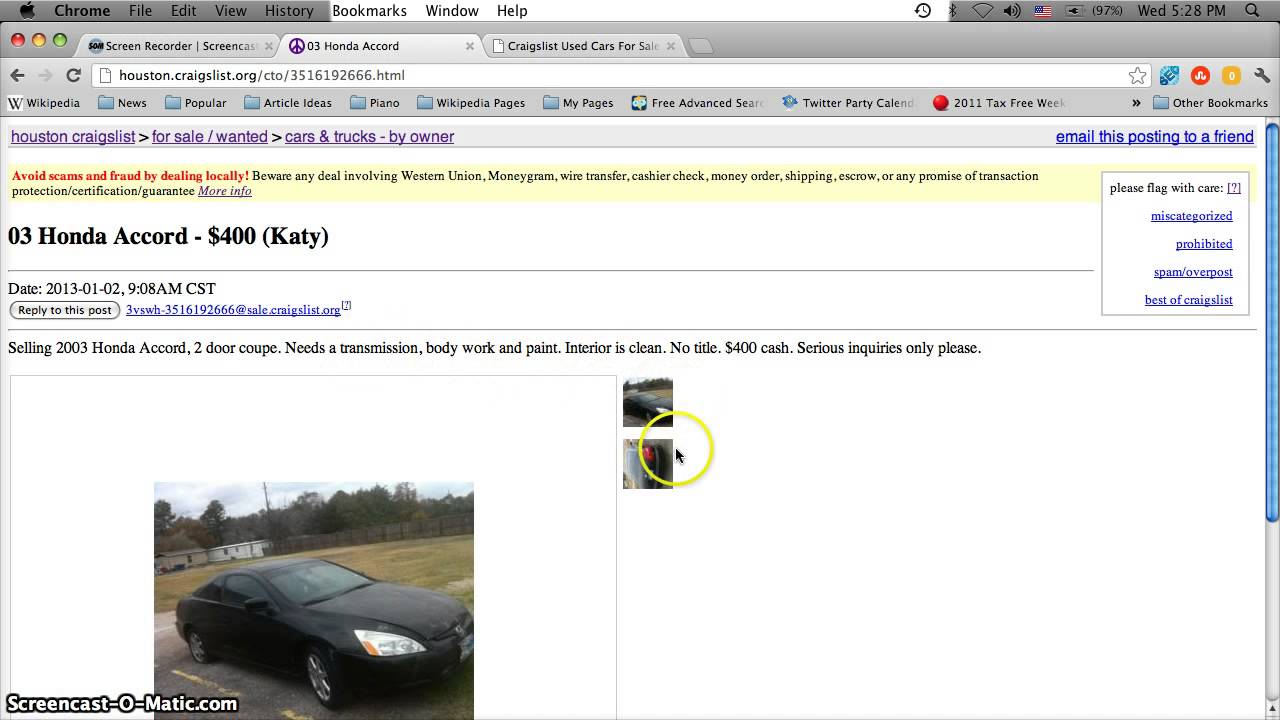
Task: Expand the Wikipedia Pages bookmarks folder
Action: coord(471,103)
